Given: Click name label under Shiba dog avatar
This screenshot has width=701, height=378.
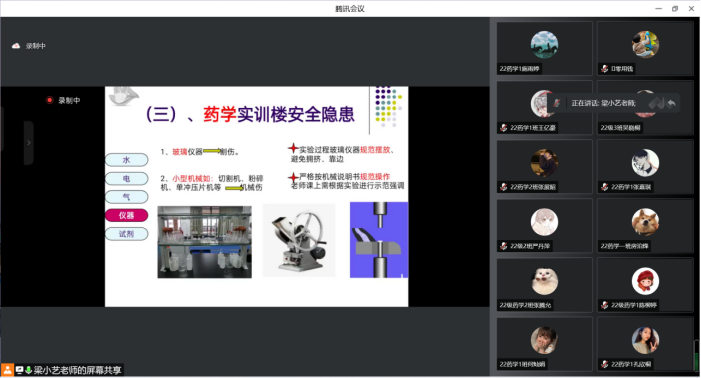Looking at the screenshot, I should click(x=625, y=246).
